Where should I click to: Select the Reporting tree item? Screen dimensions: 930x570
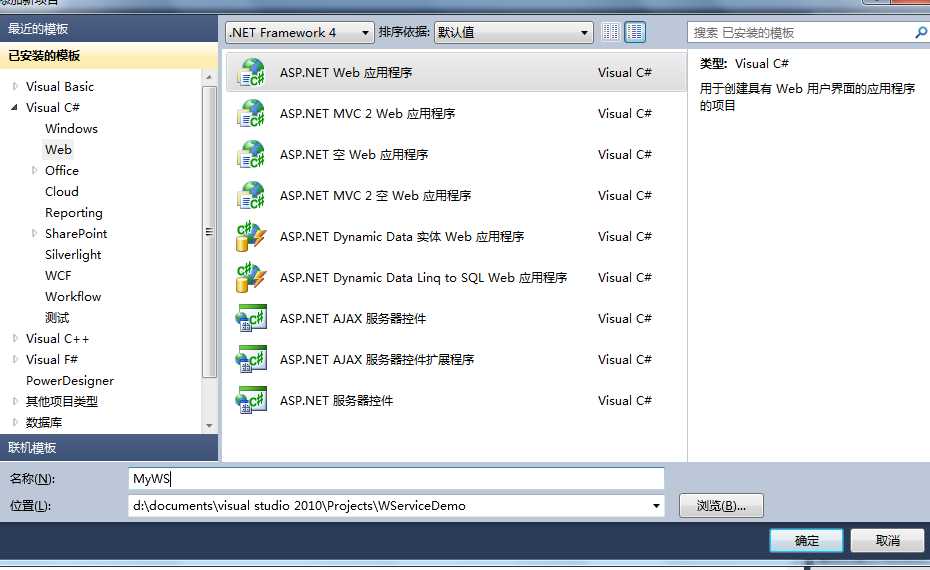point(74,213)
